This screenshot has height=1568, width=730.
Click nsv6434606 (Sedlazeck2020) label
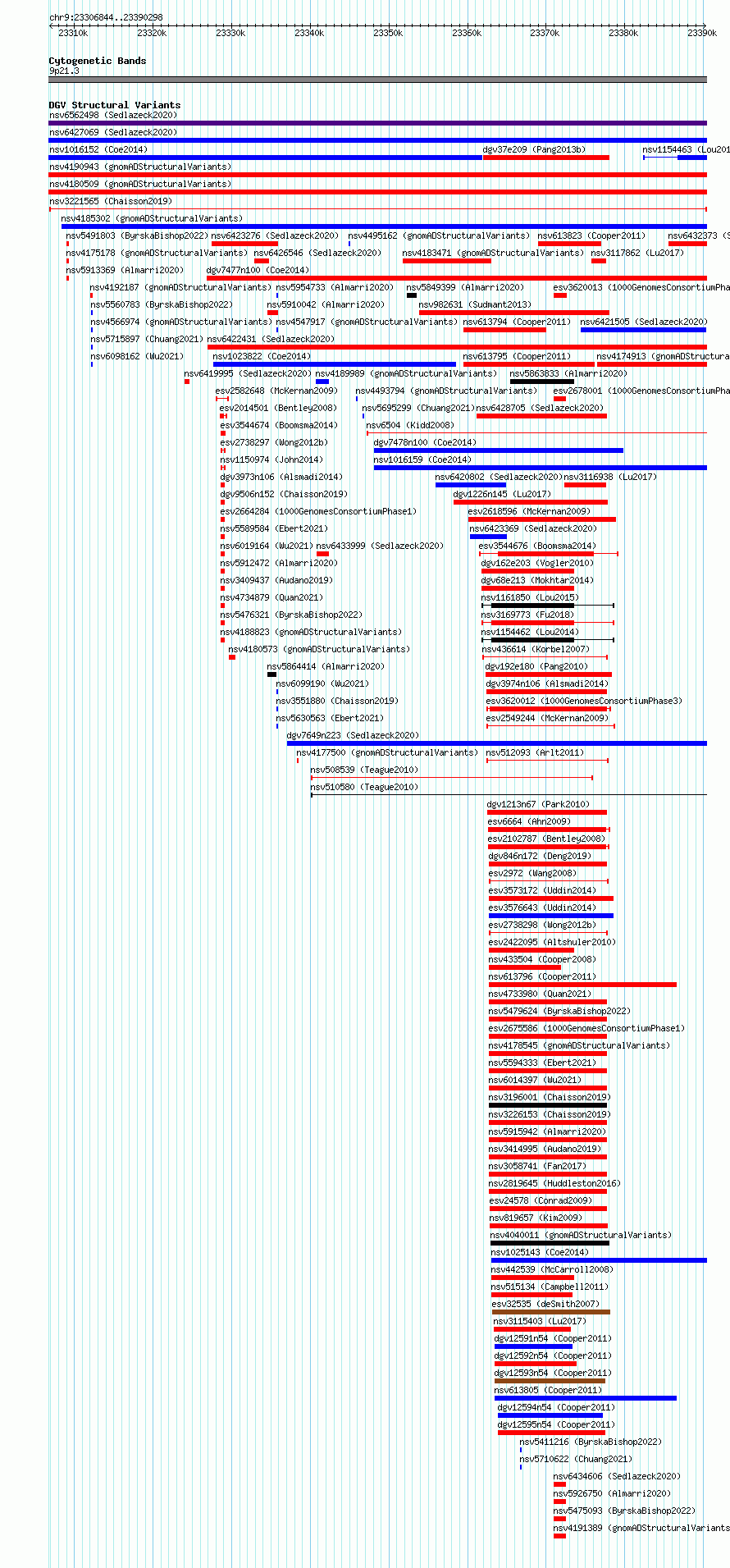click(x=617, y=1476)
